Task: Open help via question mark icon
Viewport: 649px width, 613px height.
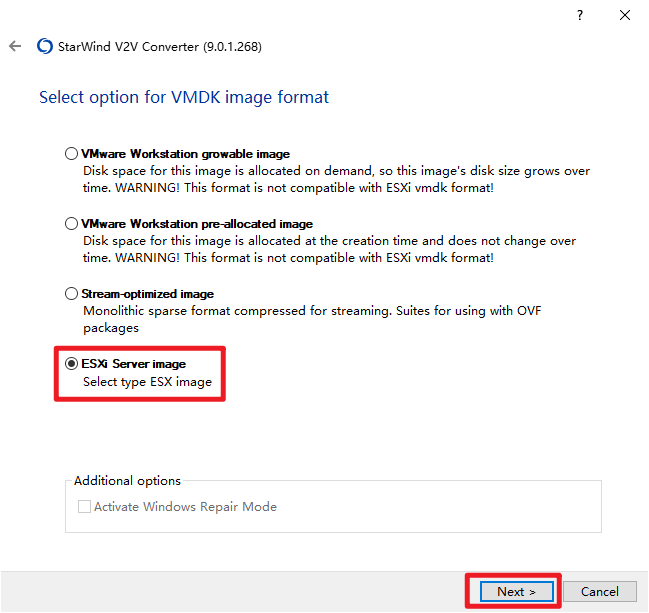Action: [x=580, y=15]
